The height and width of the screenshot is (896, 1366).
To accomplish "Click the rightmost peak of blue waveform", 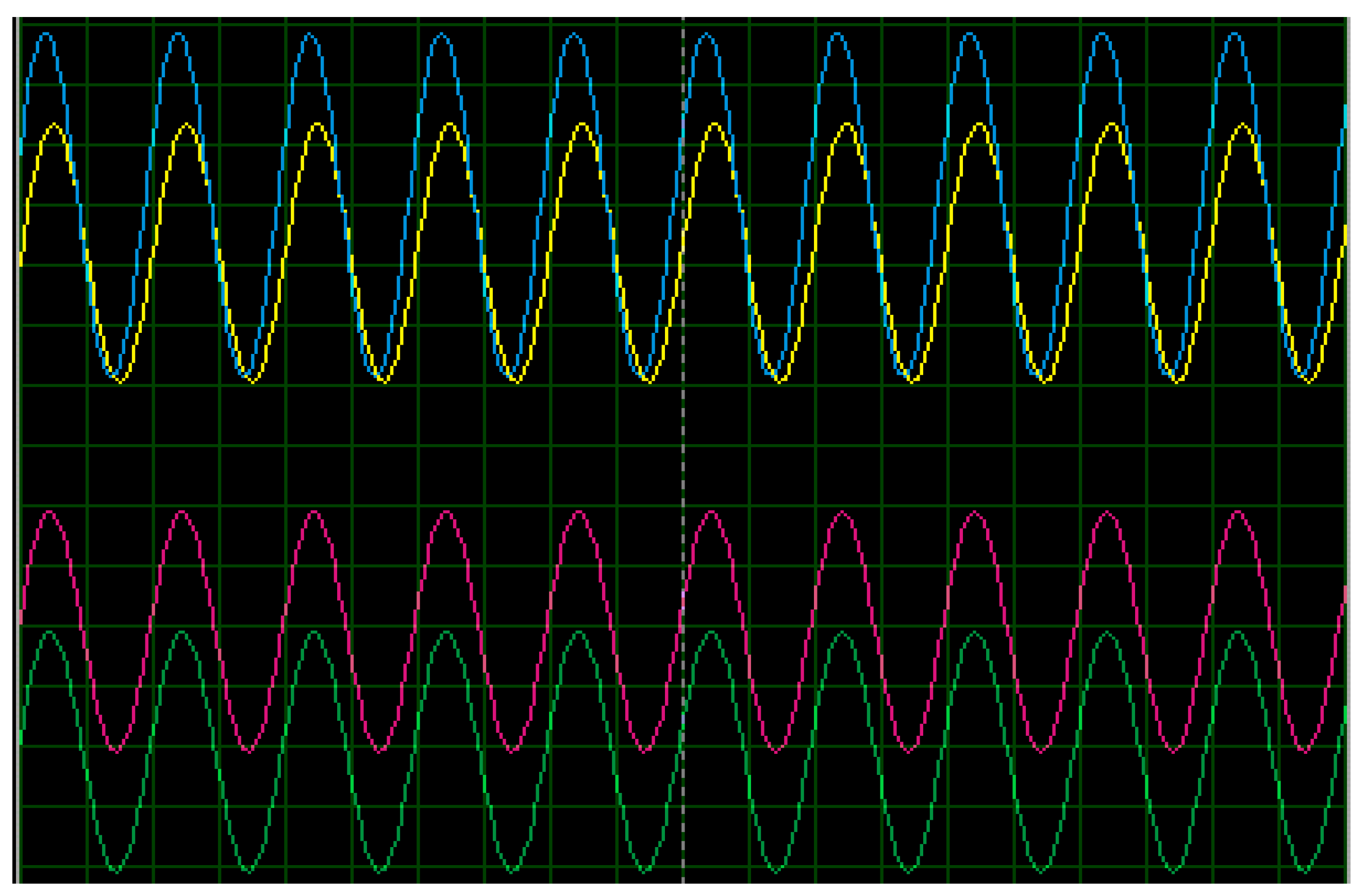I will pyautogui.click(x=1234, y=35).
